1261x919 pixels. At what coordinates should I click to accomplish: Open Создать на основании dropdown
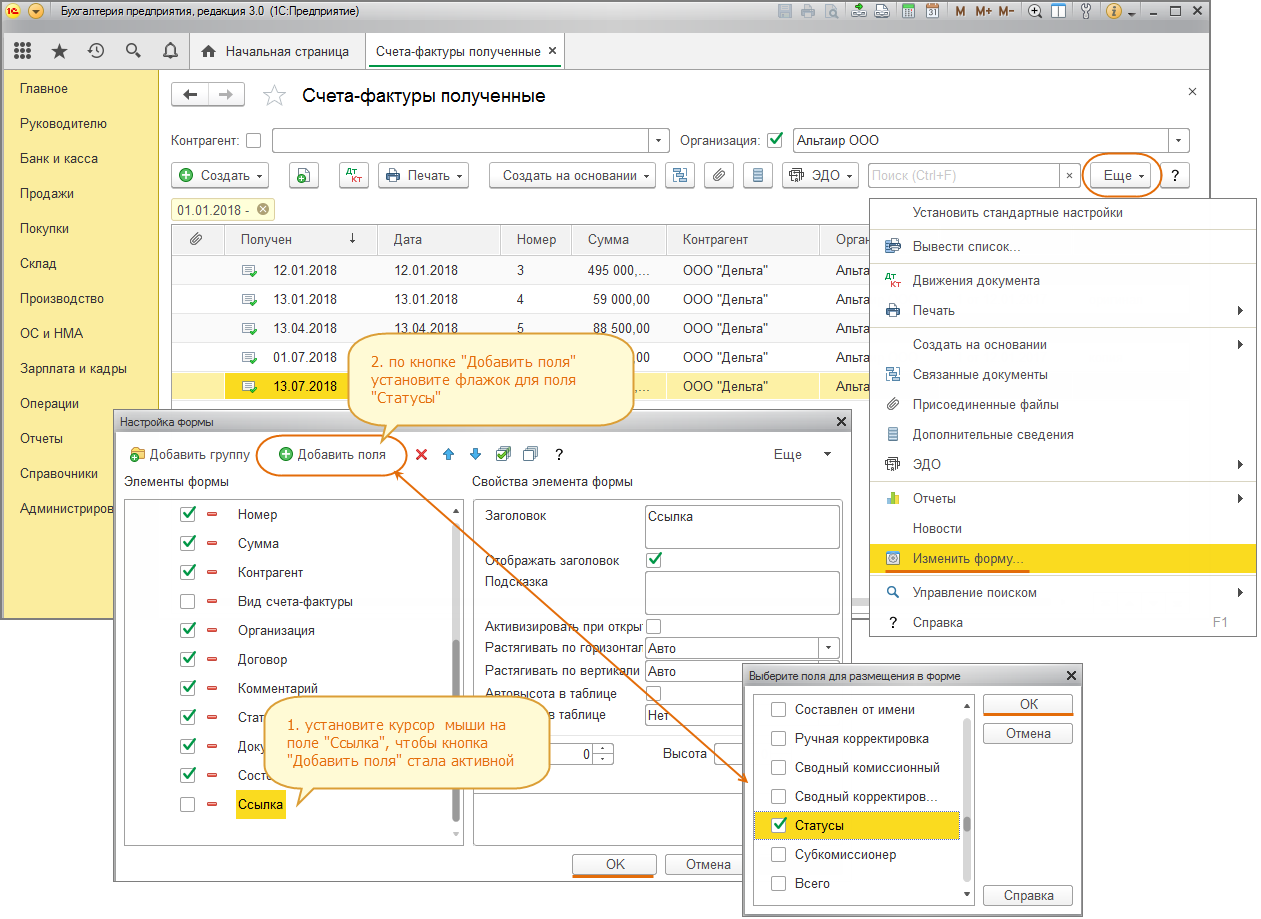572,175
